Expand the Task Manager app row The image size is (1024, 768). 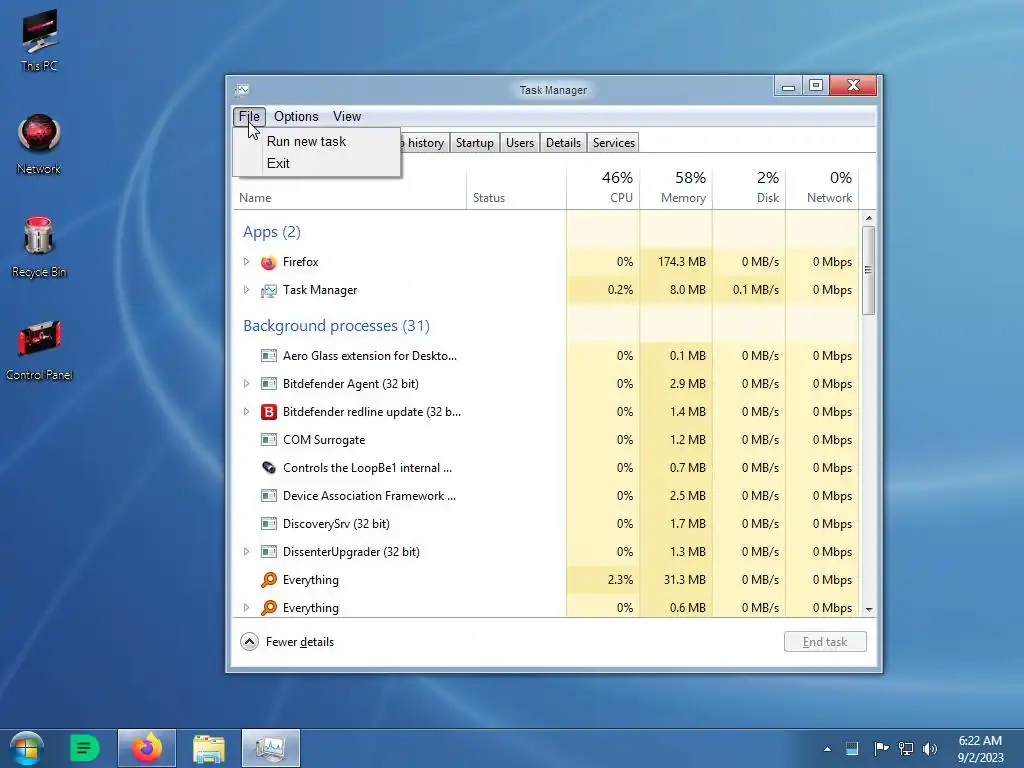coord(246,290)
